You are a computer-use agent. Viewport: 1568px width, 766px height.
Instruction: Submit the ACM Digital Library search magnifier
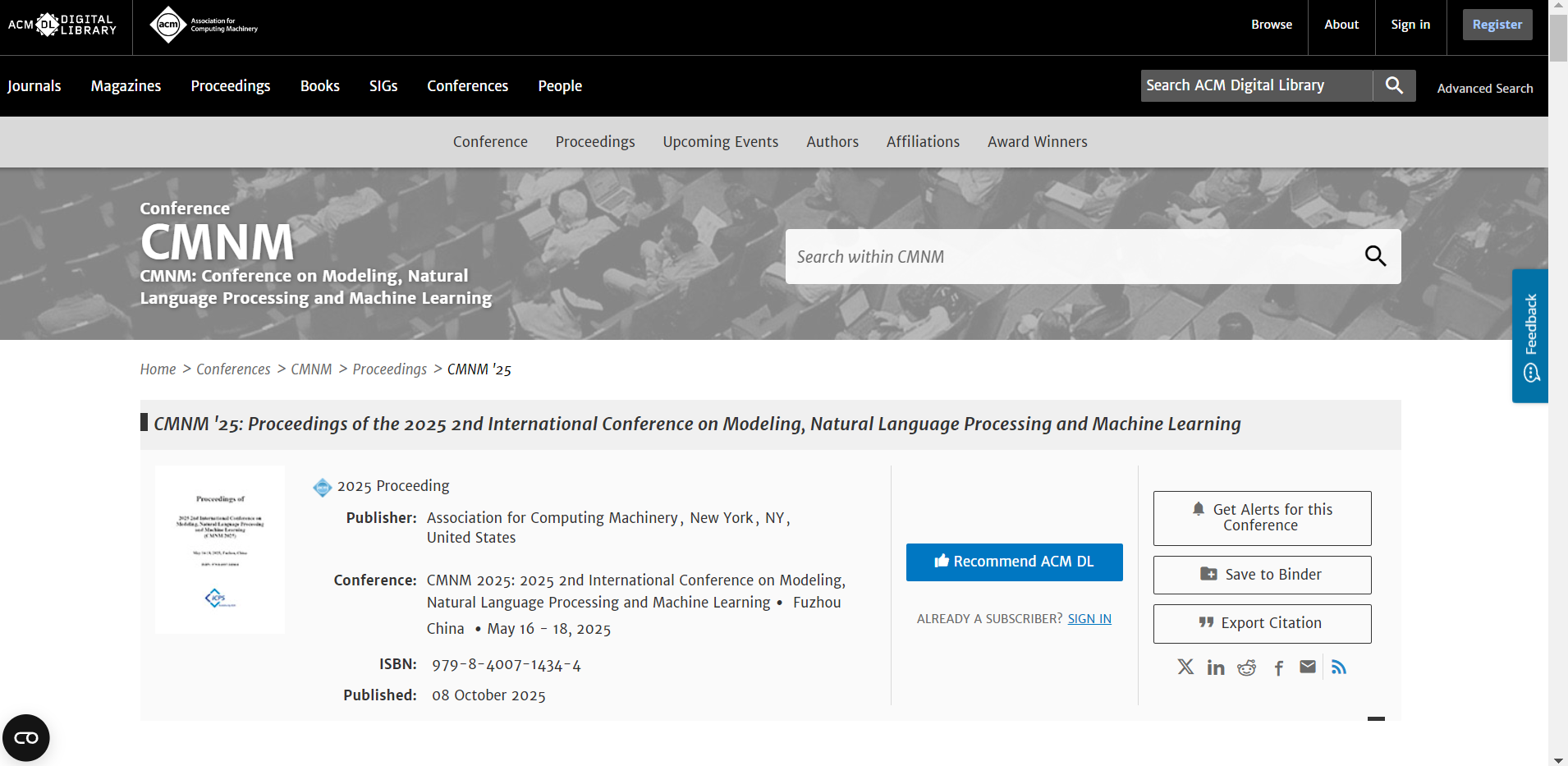coord(1394,85)
